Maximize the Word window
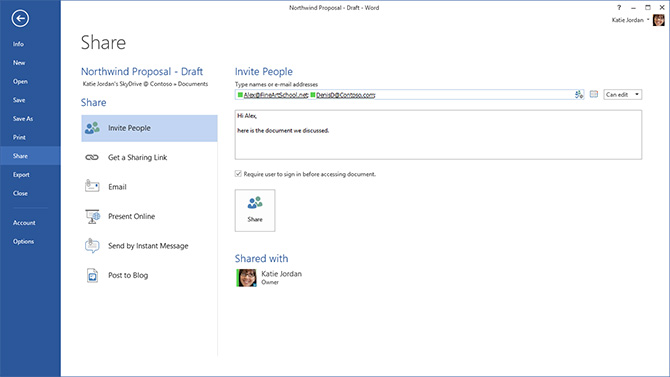The width and height of the screenshot is (670, 377). coord(648,8)
